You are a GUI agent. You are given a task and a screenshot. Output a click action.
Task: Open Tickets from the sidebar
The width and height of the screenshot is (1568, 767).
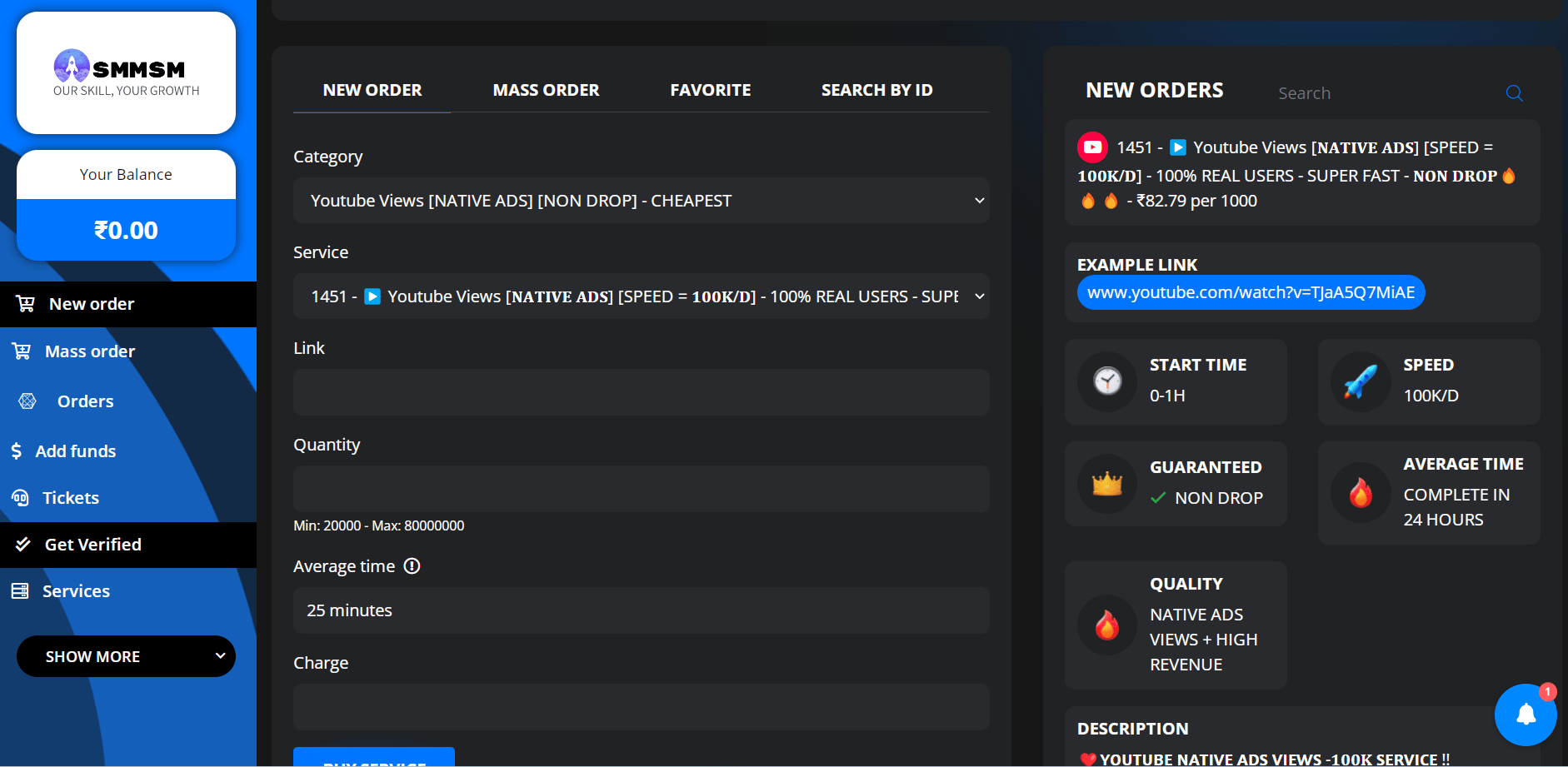[70, 498]
